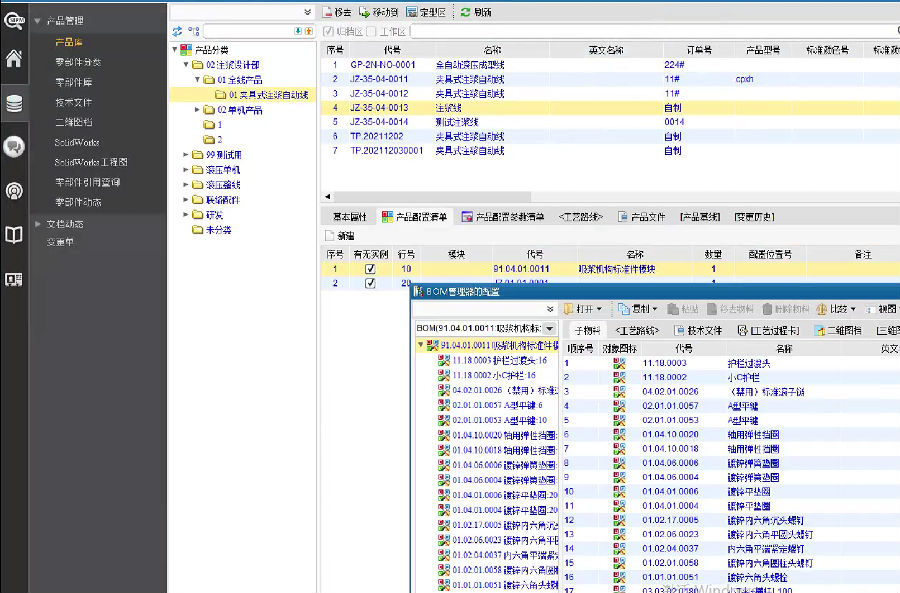Viewport: 900px width, 593px height.
Task: Toggle the 工作区 checkbox
Action: click(372, 32)
